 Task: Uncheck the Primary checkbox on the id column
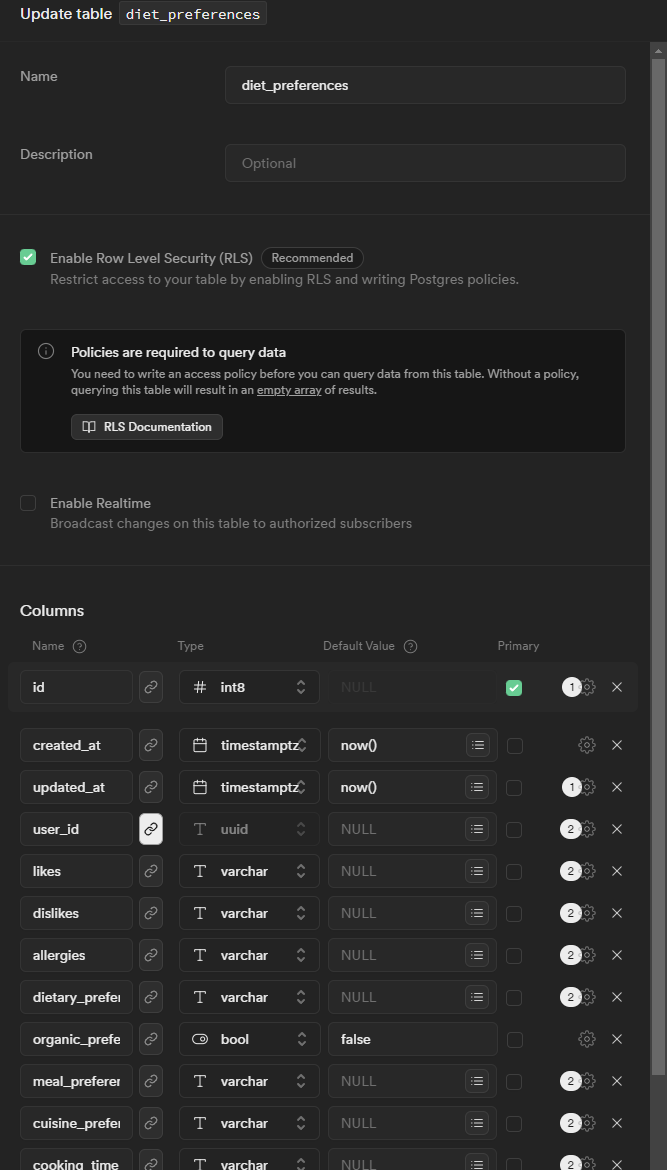coord(514,687)
